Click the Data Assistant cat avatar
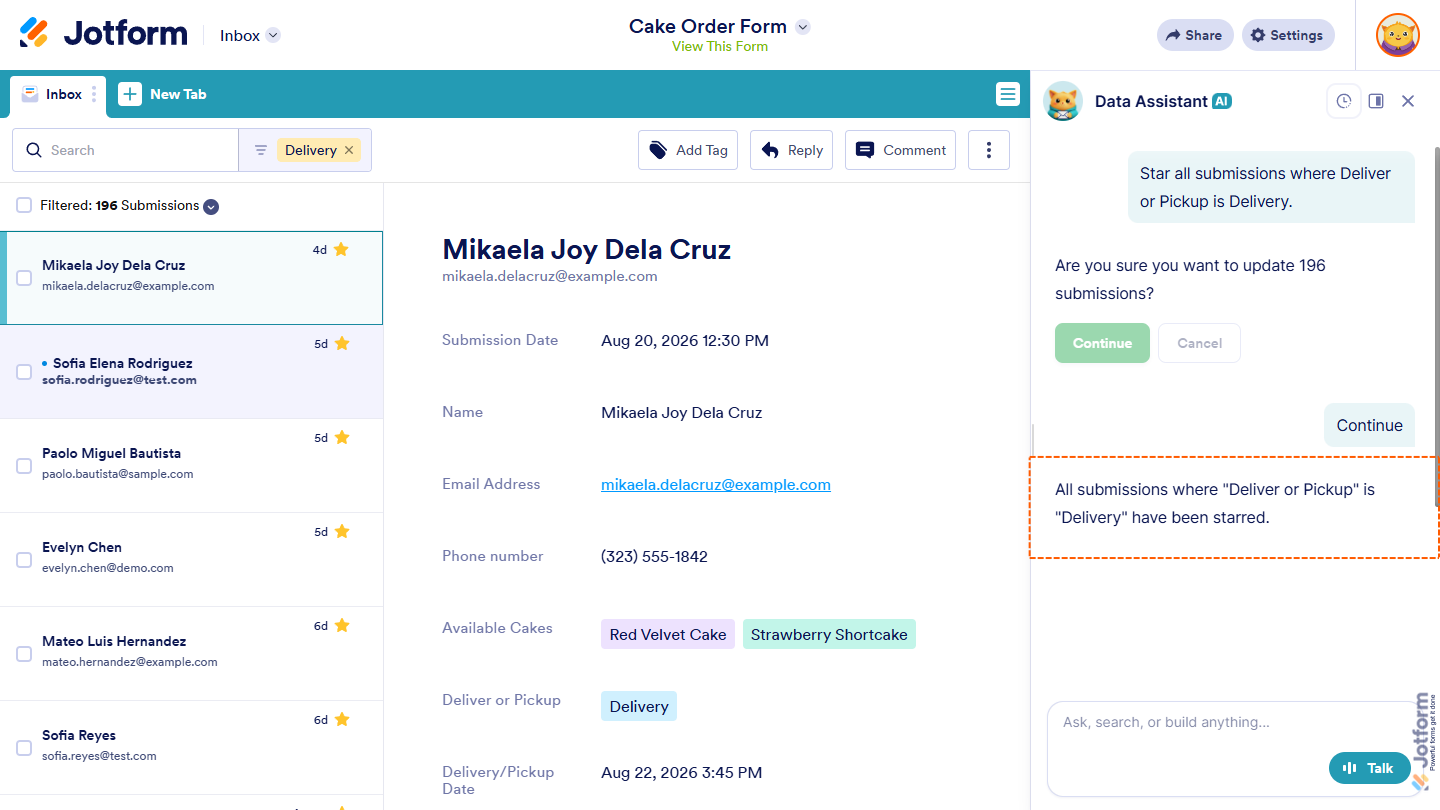Viewport: 1440px width, 810px height. (x=1063, y=101)
